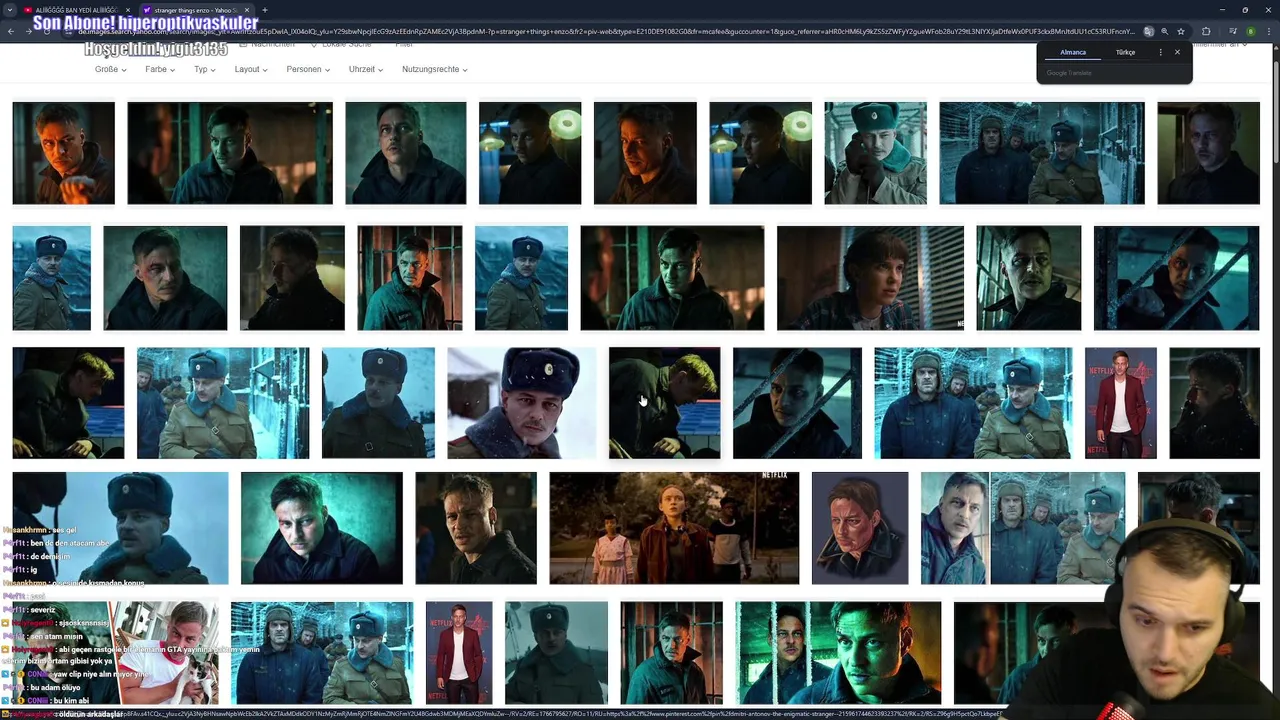Open a new browser tab
Viewport: 1280px width, 720px height.
(265, 10)
